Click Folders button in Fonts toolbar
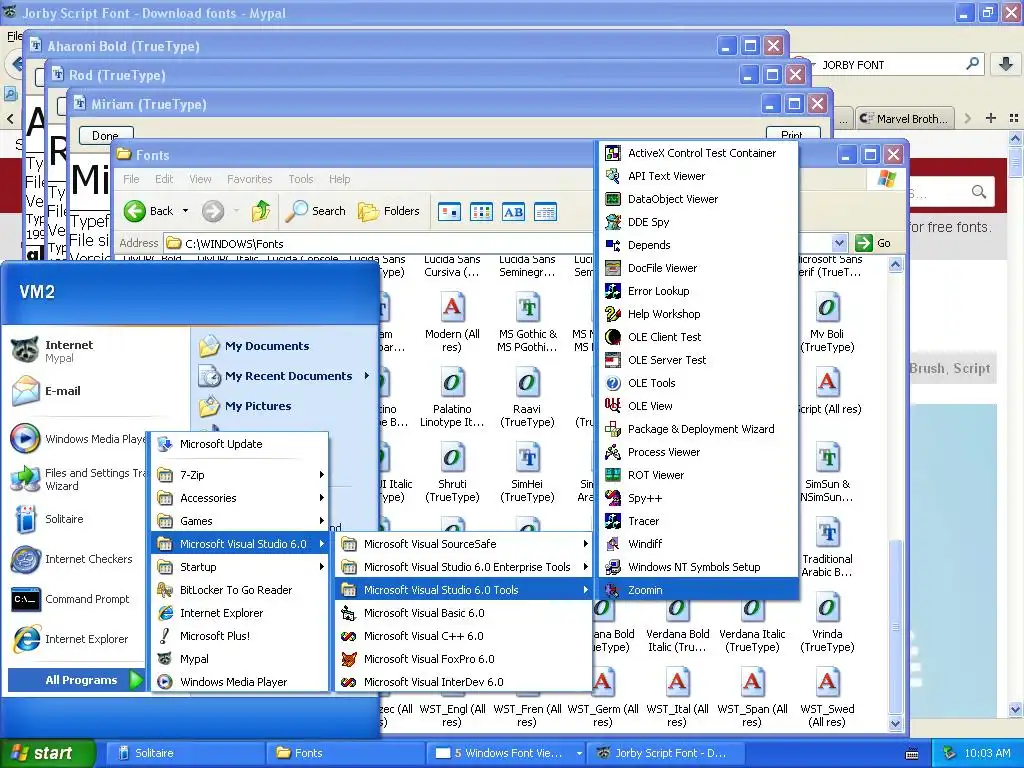 coord(389,211)
